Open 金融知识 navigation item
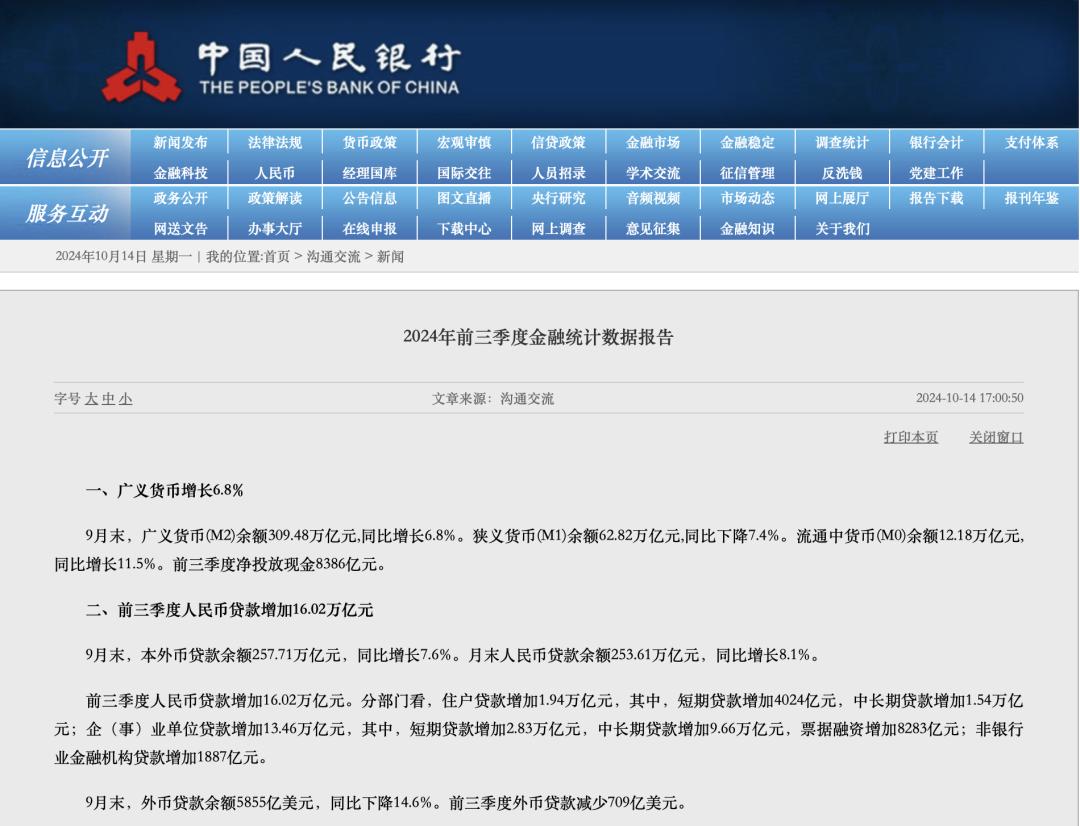Viewport: 1080px width, 826px height. coord(747,229)
